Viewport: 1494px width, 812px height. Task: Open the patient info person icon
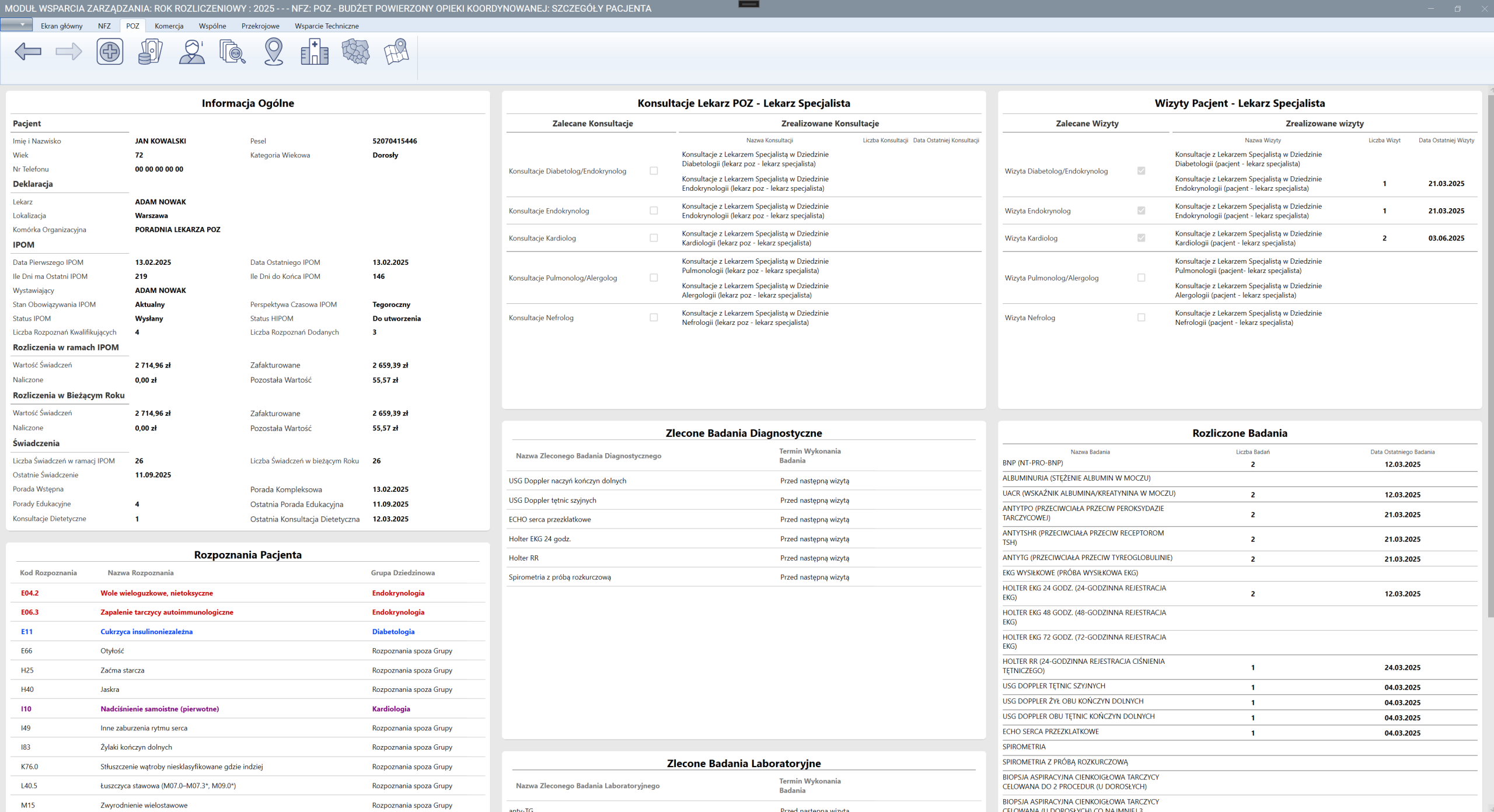(192, 51)
